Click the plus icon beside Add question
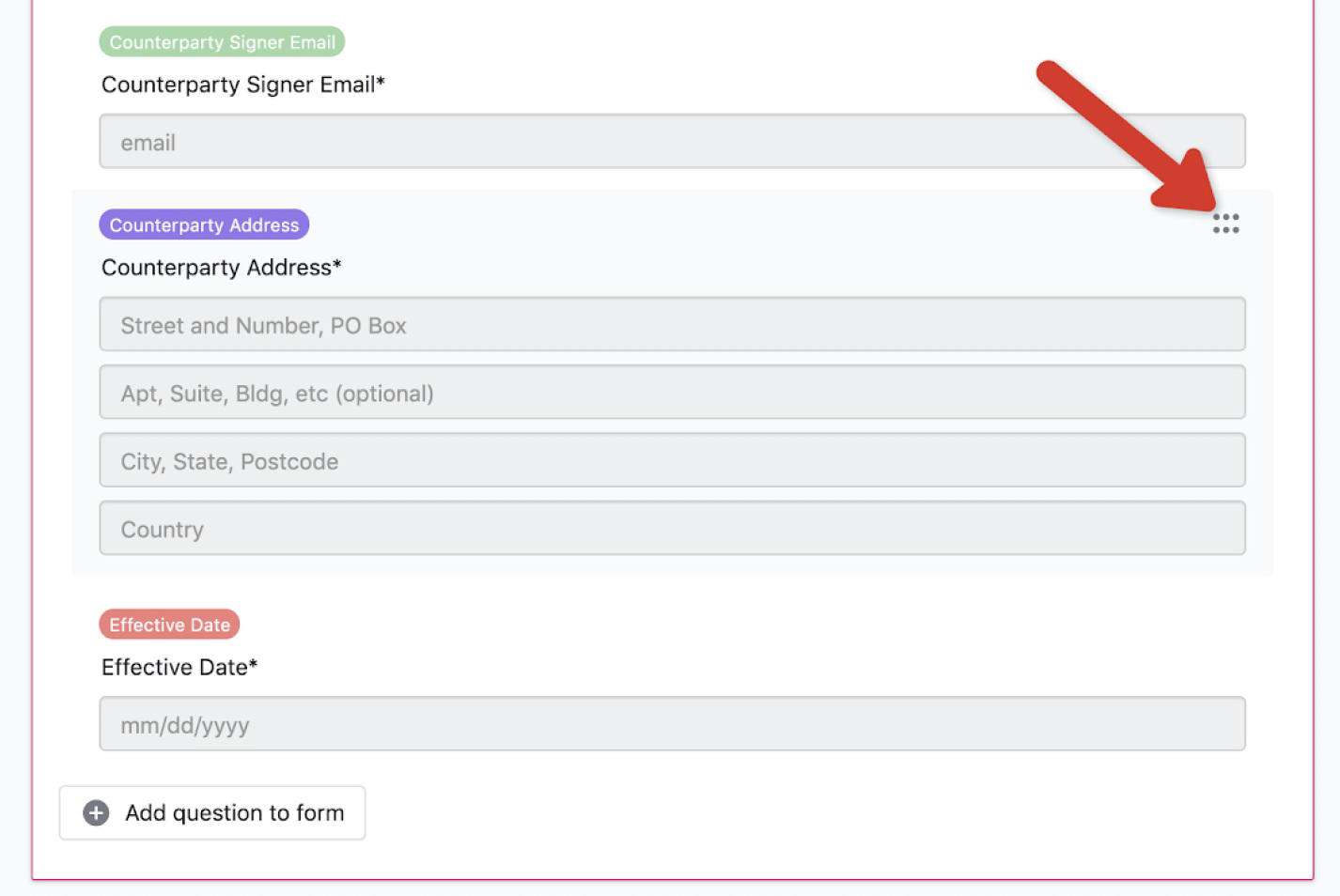The height and width of the screenshot is (896, 1340). 96,812
